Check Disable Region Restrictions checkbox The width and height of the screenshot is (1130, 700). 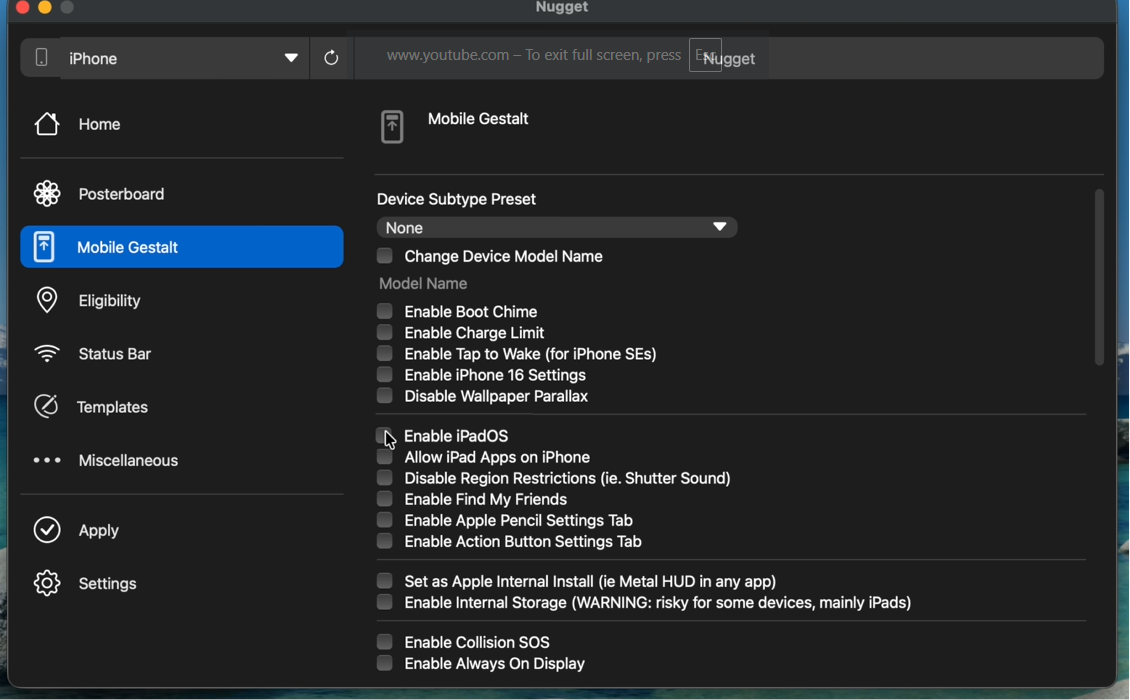click(x=385, y=477)
